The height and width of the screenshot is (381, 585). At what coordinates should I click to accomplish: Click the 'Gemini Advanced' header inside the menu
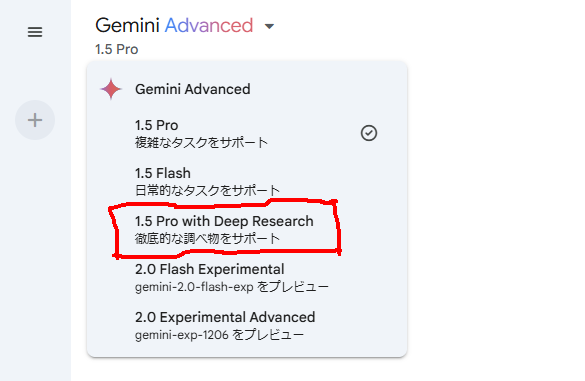[x=193, y=89]
